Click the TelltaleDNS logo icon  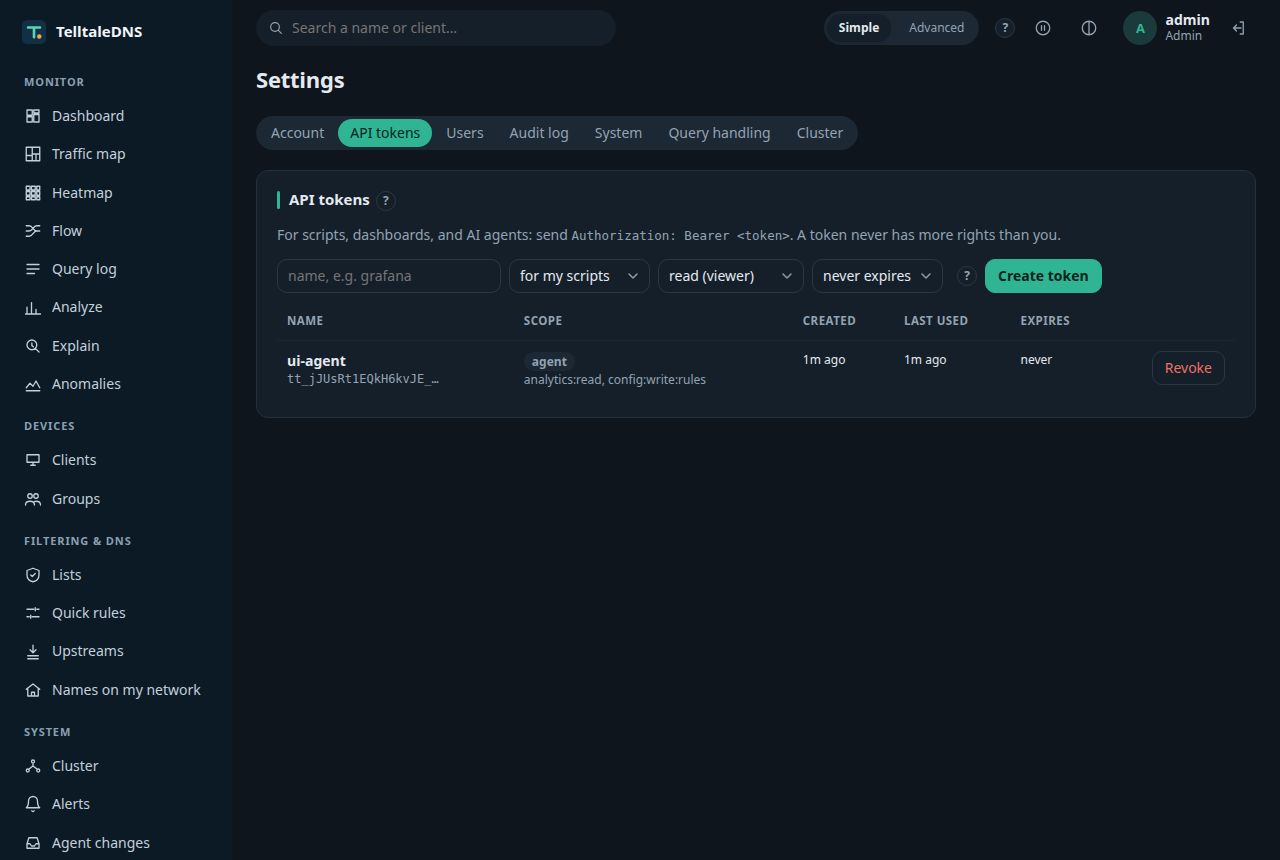(x=33, y=32)
